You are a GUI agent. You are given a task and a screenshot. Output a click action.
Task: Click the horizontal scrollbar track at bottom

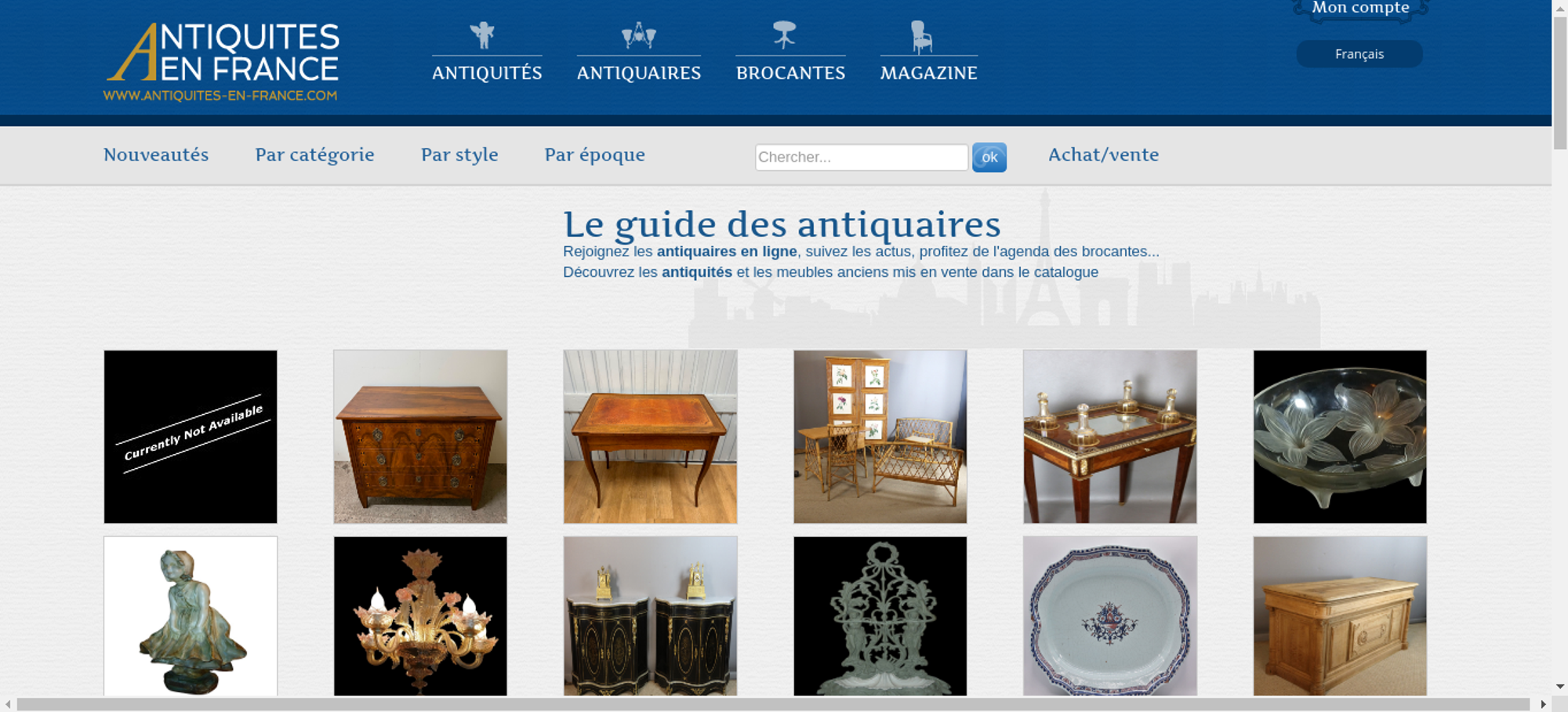[x=772, y=704]
